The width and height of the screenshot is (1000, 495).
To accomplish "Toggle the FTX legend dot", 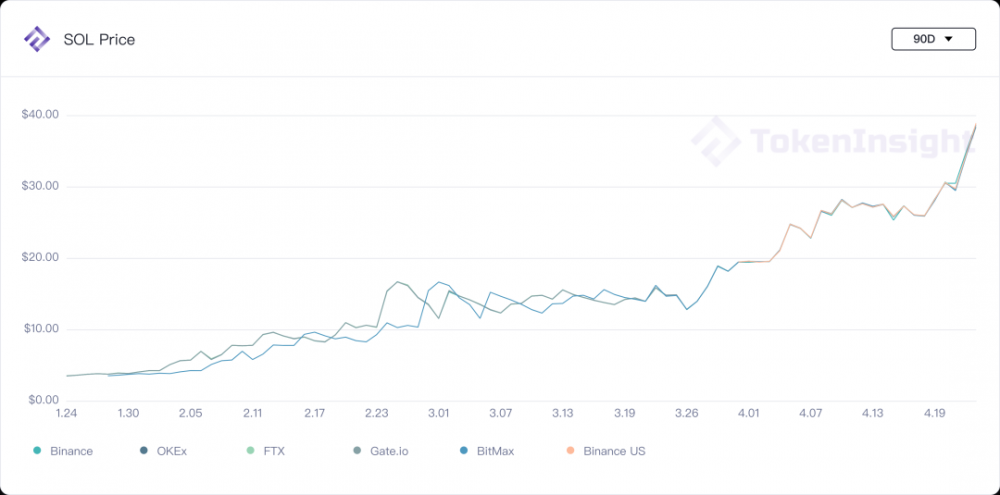I will coord(251,451).
